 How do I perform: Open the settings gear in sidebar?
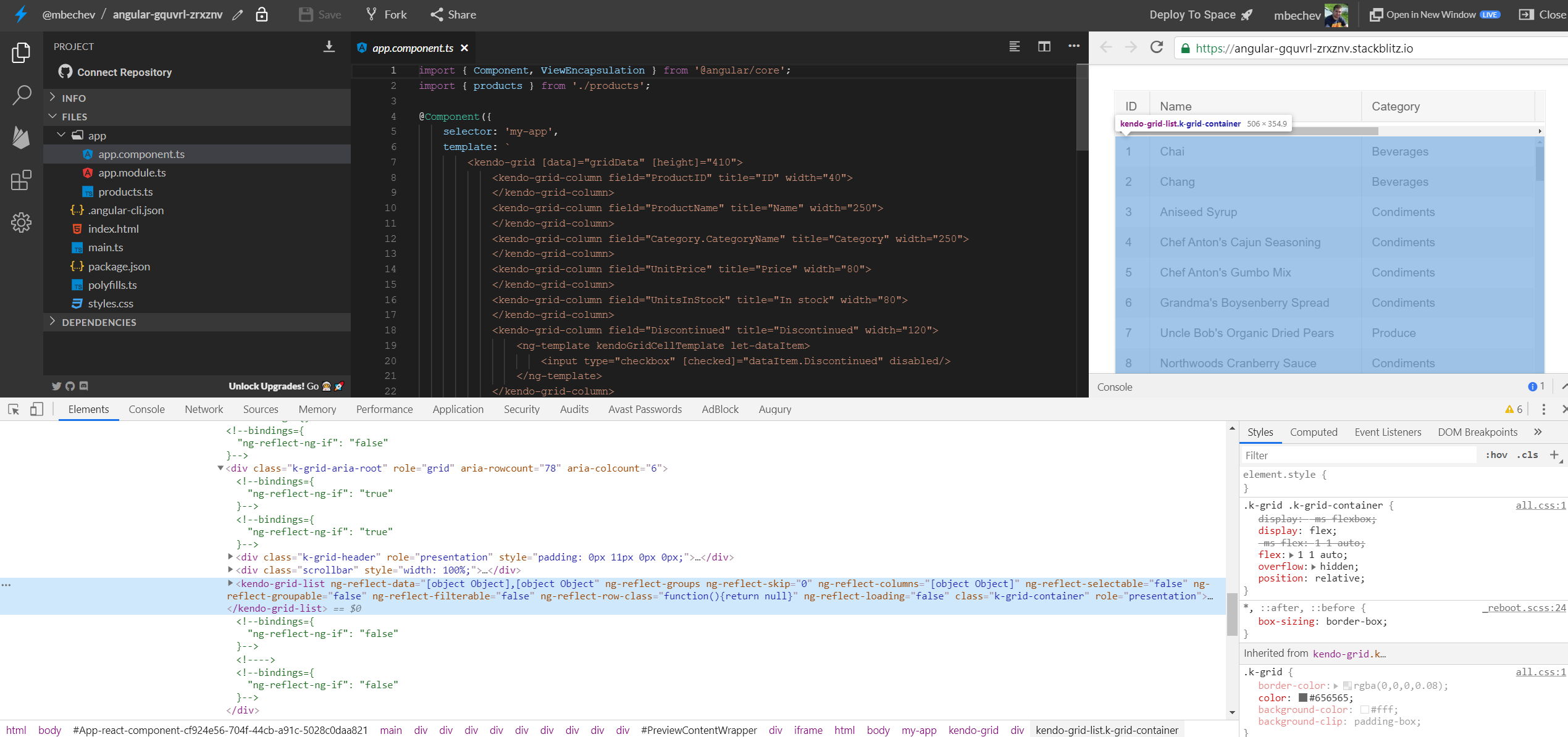(21, 222)
